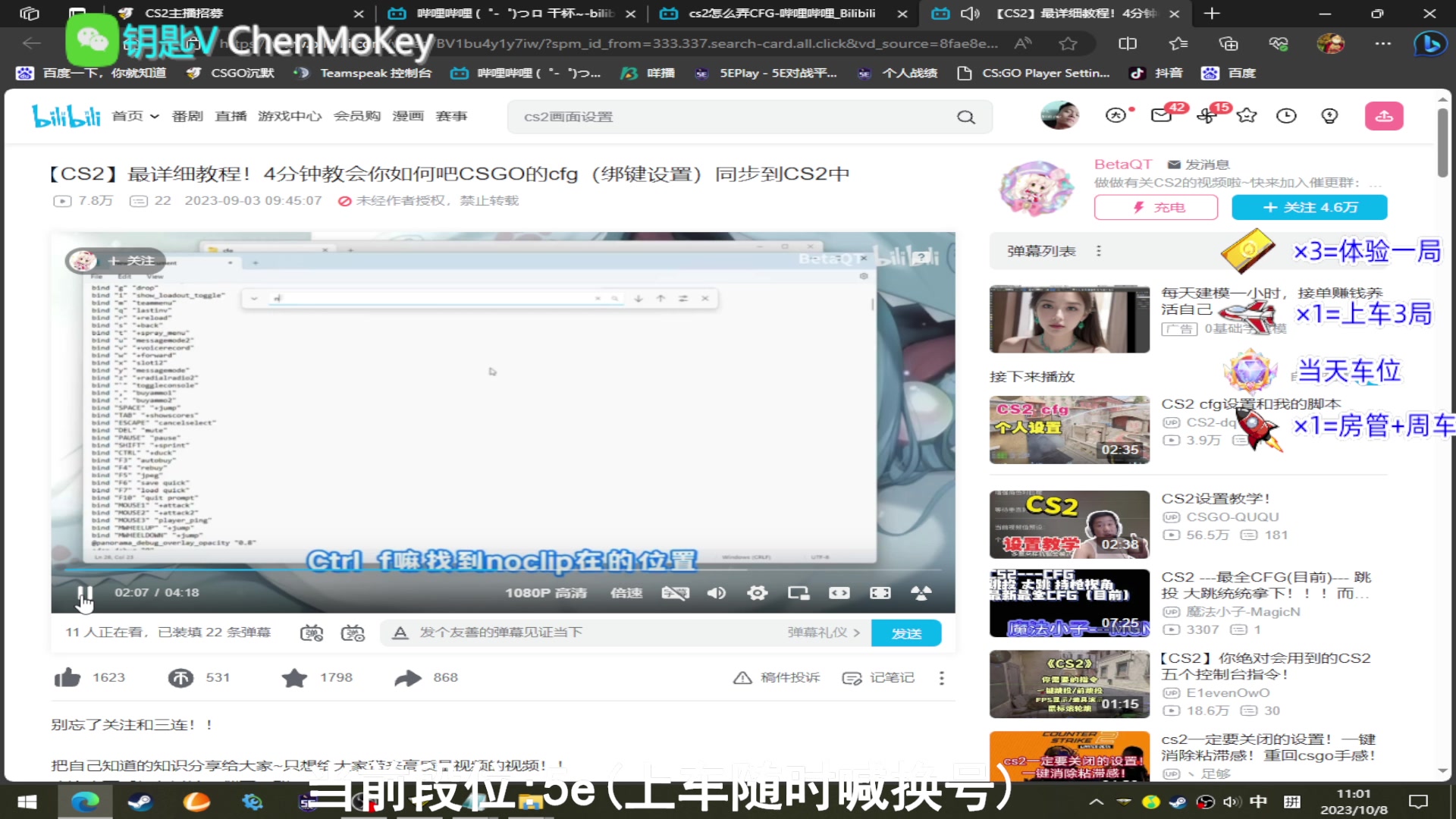The height and width of the screenshot is (819, 1456).
Task: Favorite the video with the star icon
Action: (x=294, y=677)
